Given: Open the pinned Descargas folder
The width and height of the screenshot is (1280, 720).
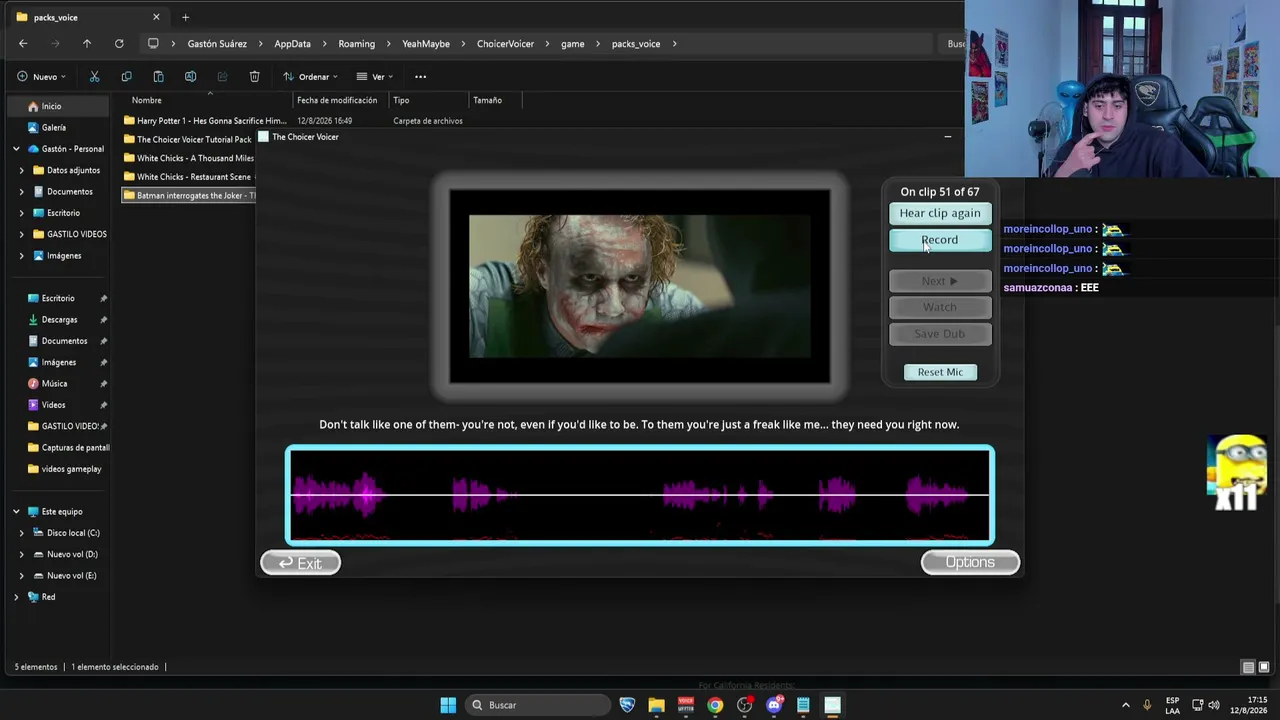Looking at the screenshot, I should tap(59, 320).
